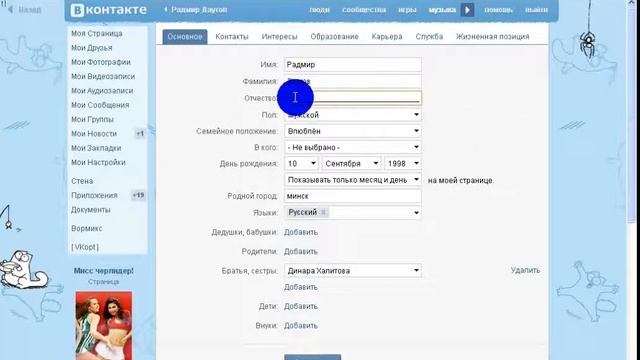Add grandparents via Добавить link
The height and width of the screenshot is (360, 640).
[x=301, y=232]
